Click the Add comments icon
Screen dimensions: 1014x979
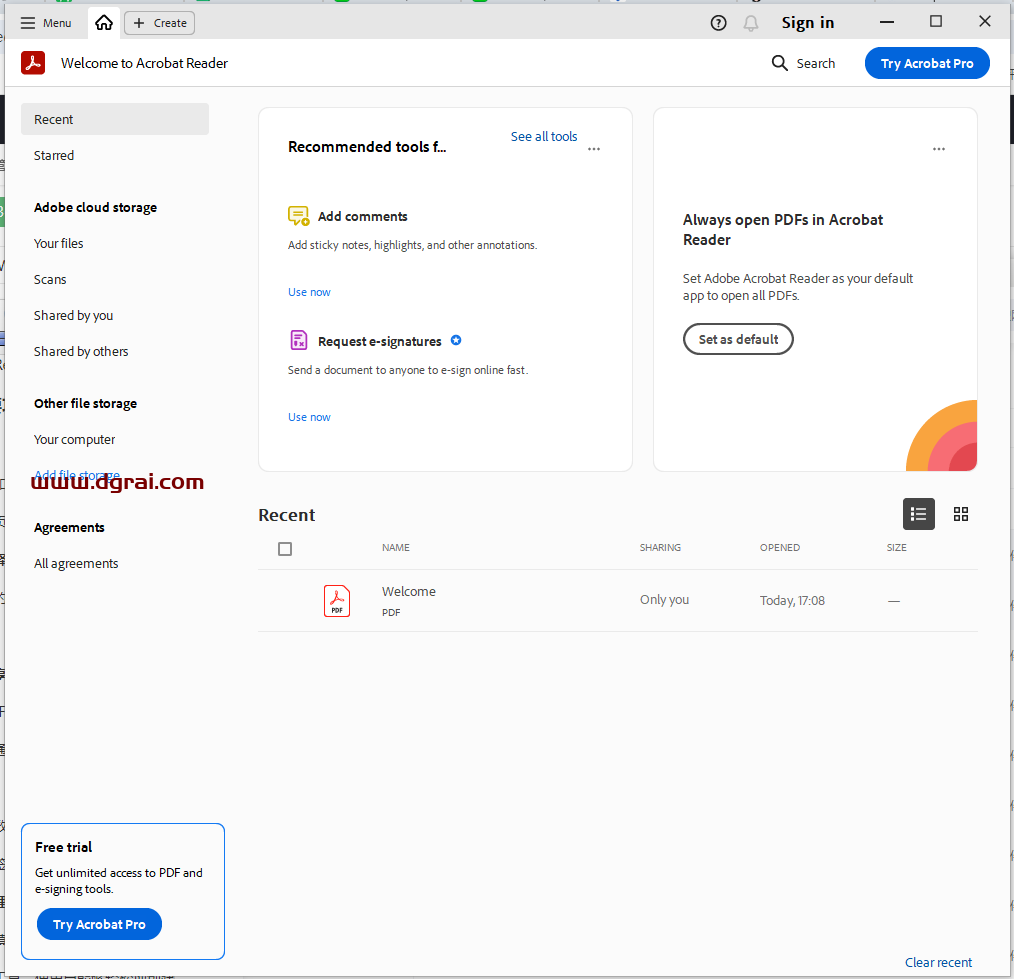click(x=298, y=216)
